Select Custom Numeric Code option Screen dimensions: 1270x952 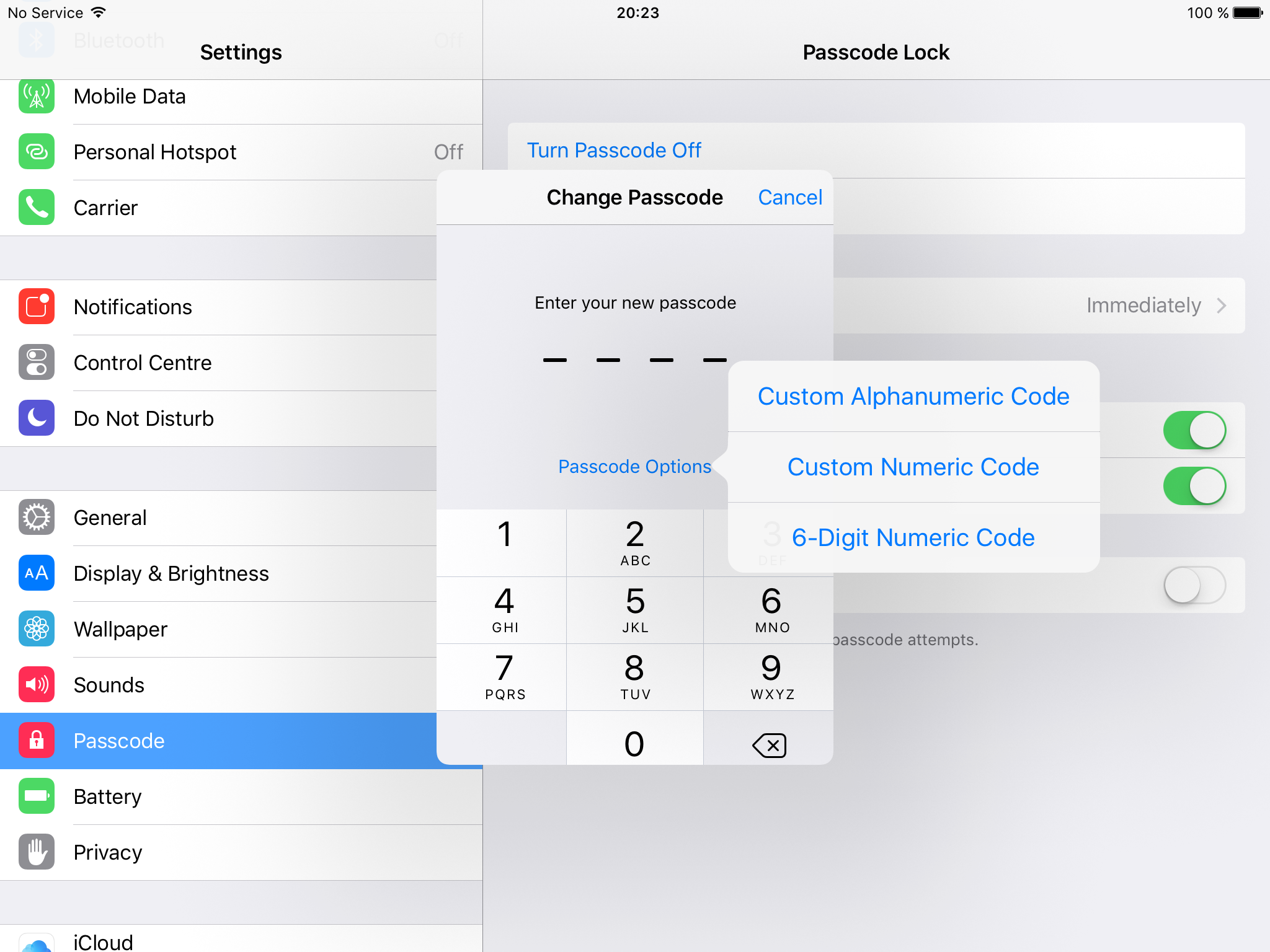[x=911, y=466]
